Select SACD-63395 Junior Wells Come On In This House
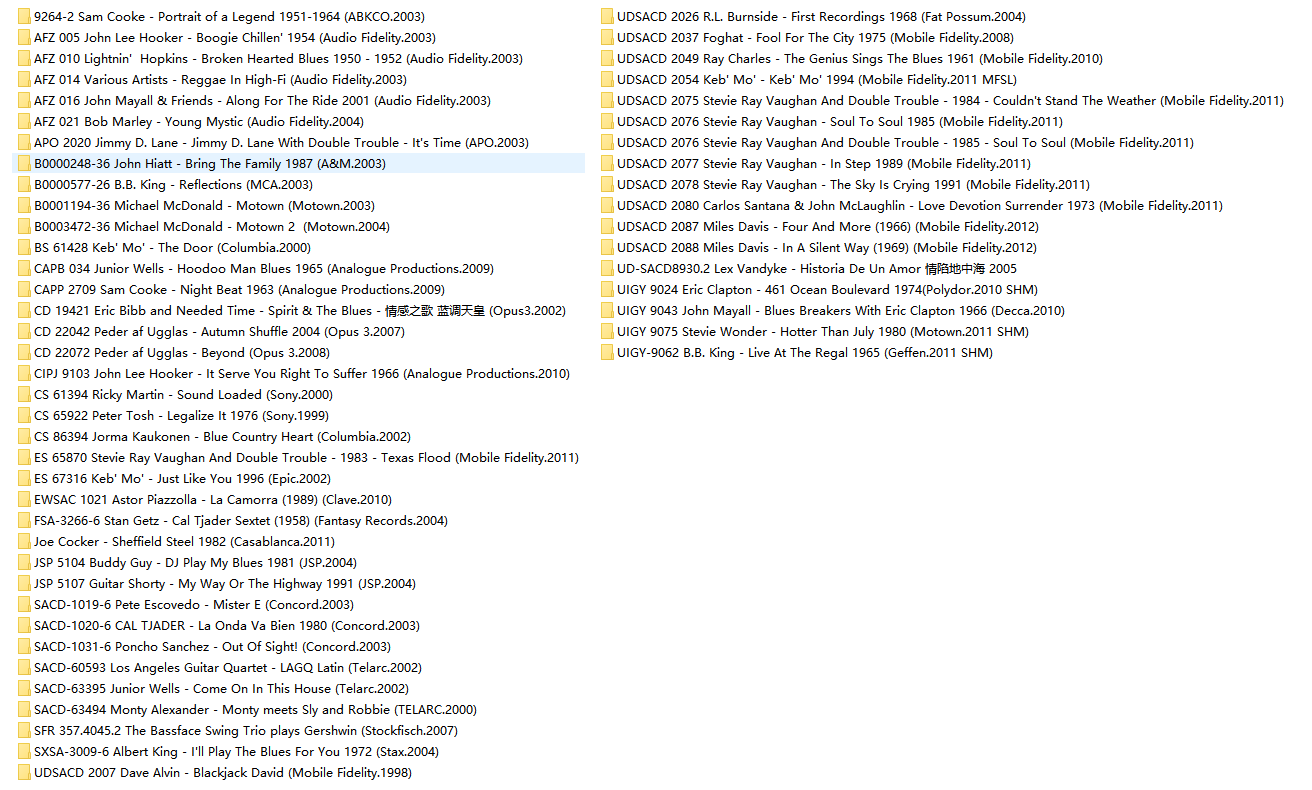The height and width of the screenshot is (790, 1312). (x=221, y=689)
